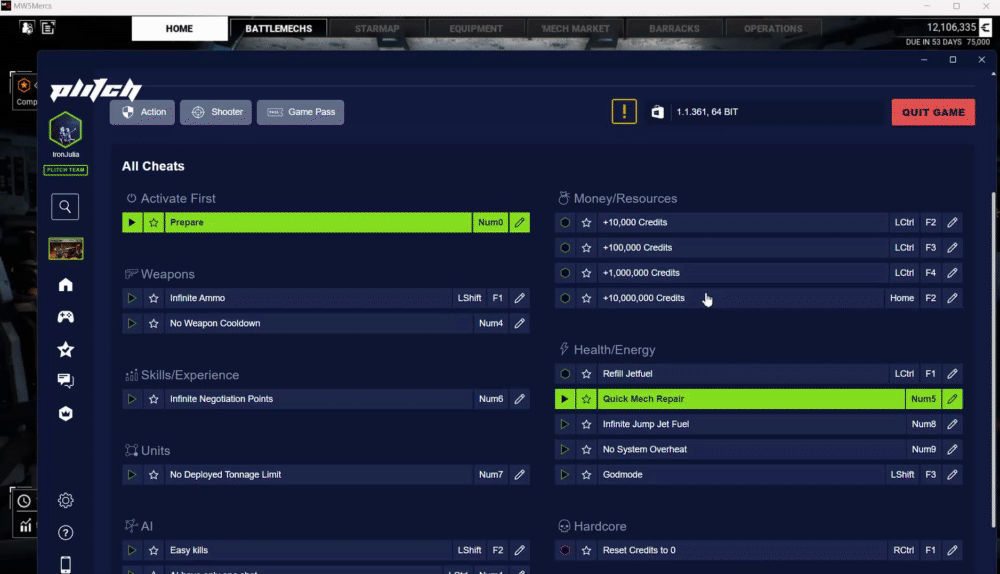Image resolution: width=1000 pixels, height=574 pixels.
Task: Open the help question mark icon
Action: point(65,533)
